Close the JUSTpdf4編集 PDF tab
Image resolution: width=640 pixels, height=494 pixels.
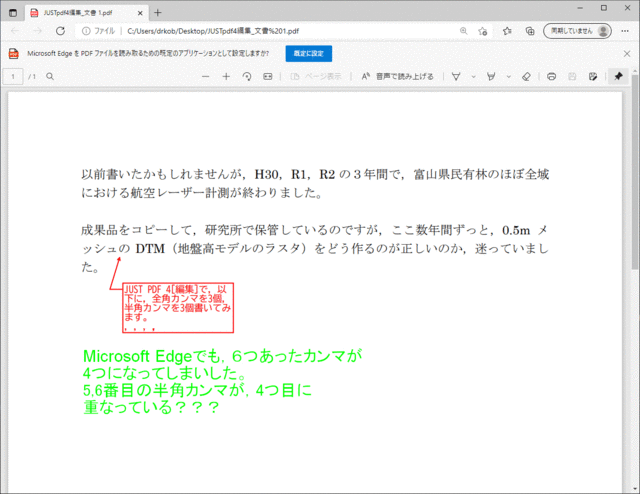tap(140, 13)
